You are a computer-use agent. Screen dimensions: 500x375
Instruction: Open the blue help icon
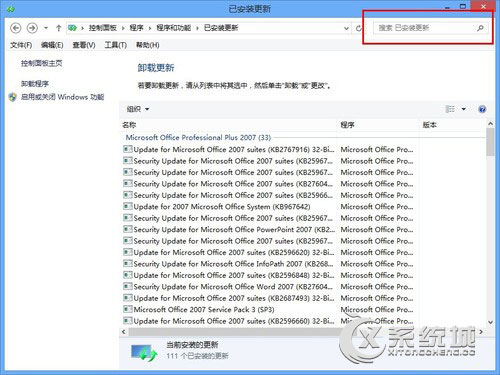pos(482,109)
